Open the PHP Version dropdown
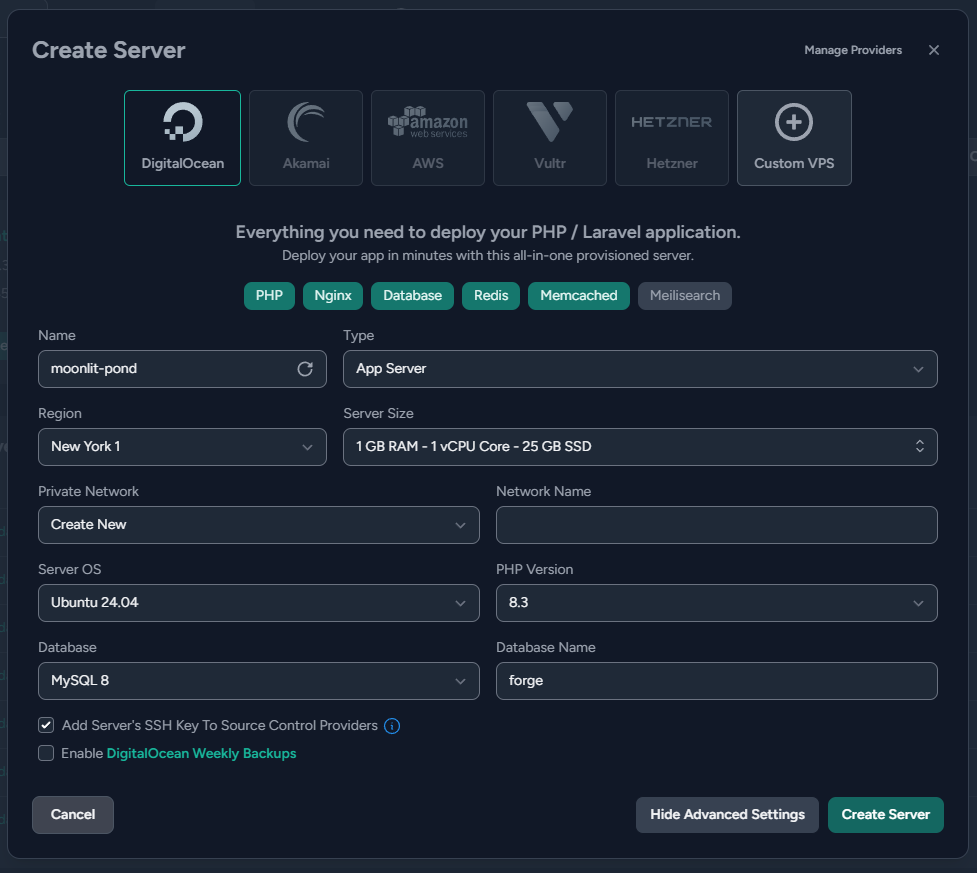977x873 pixels. pos(717,603)
